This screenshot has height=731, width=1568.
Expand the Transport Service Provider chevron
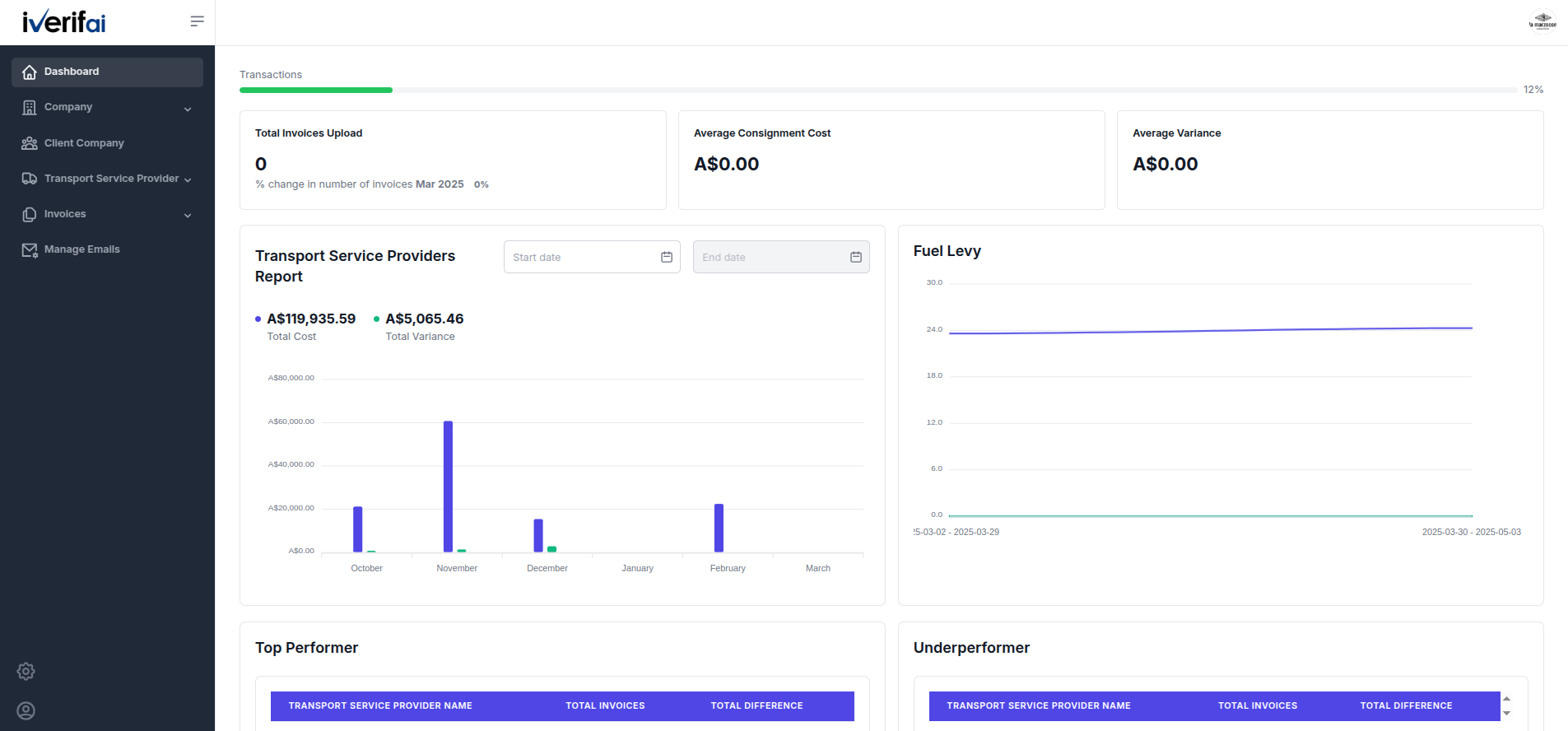click(188, 179)
